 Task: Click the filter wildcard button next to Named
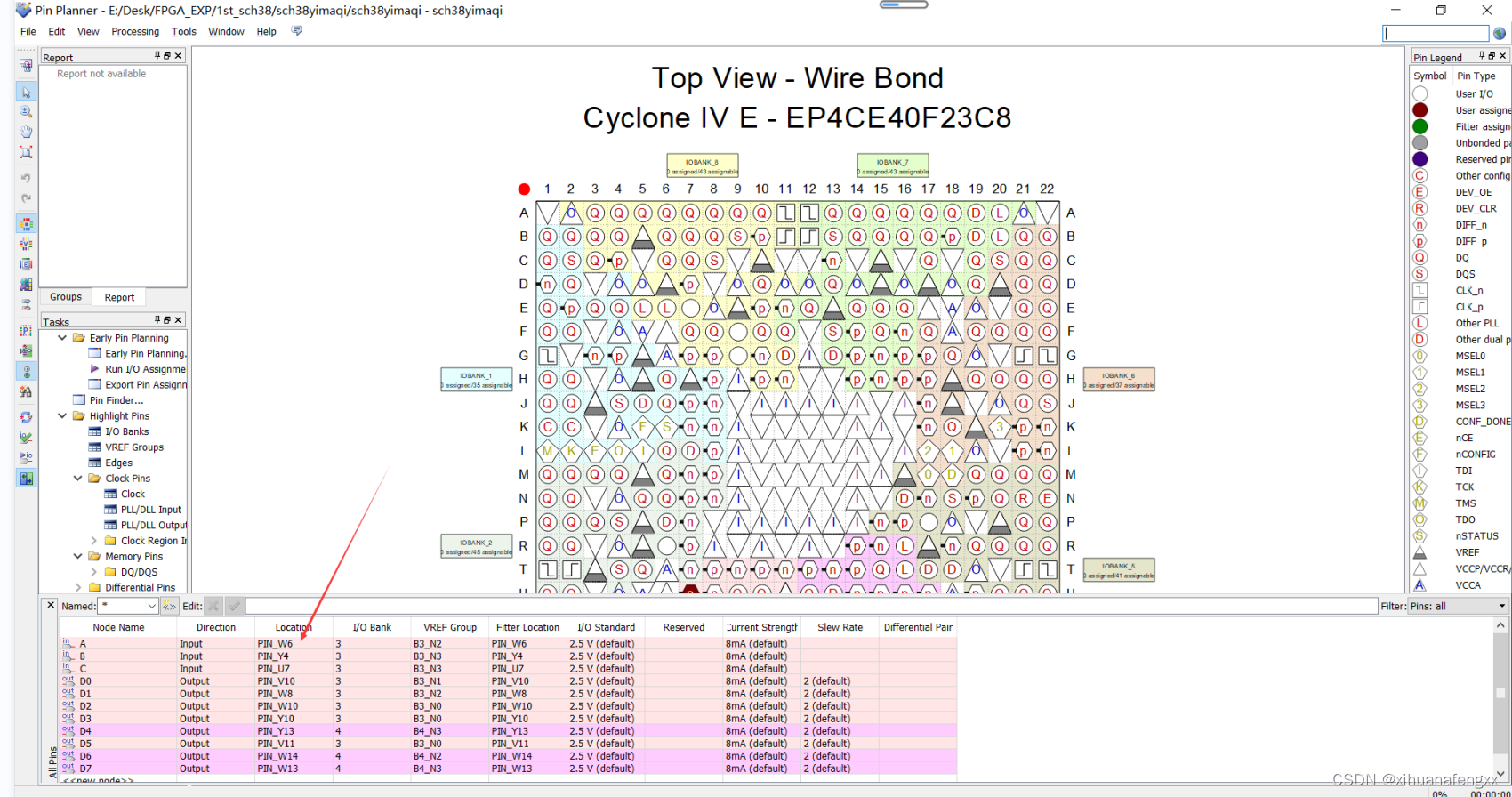(169, 606)
